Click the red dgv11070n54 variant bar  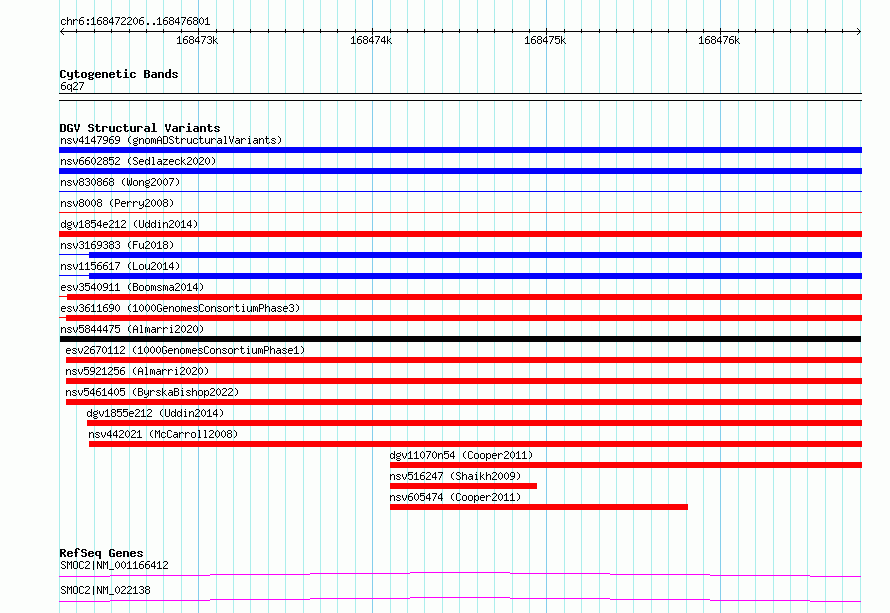pyautogui.click(x=625, y=465)
